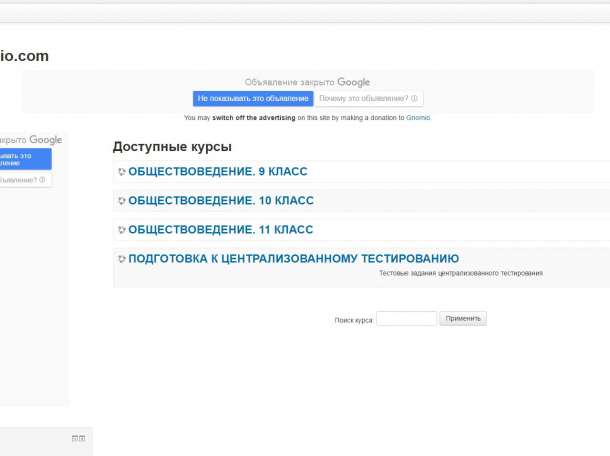
Task: Open the course ОБЩЕСТВОВЕДЕНИЕ. 10 КЛАСС
Action: point(221,201)
